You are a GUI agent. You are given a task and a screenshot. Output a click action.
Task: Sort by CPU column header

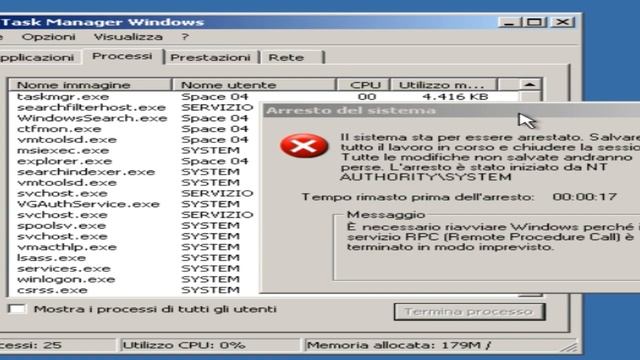tap(364, 85)
